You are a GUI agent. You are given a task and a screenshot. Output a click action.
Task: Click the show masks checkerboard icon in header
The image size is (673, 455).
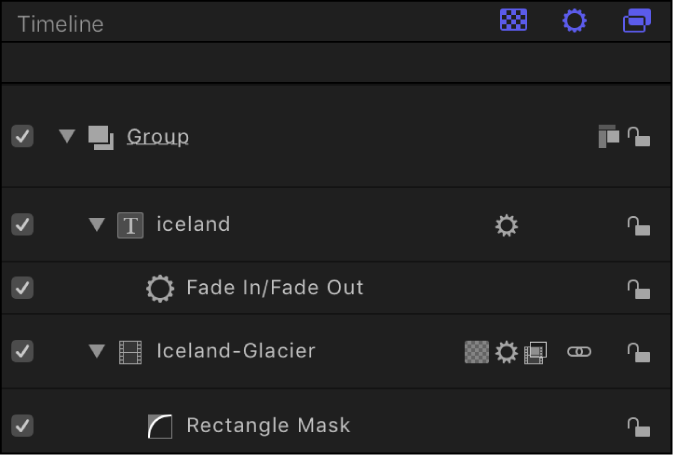tap(514, 21)
